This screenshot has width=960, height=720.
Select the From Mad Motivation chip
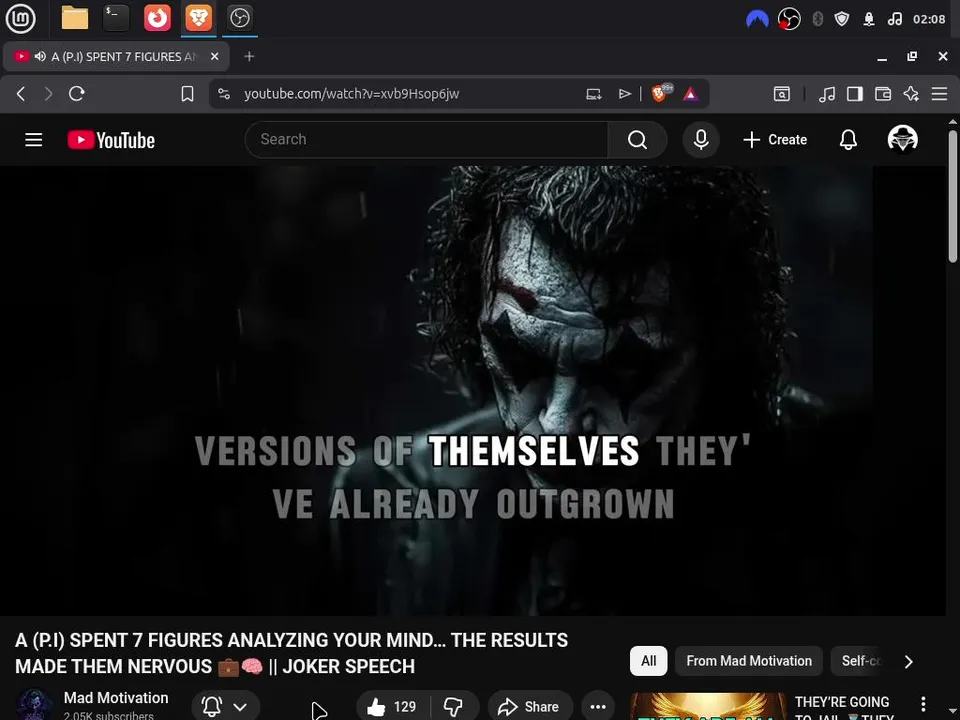749,661
